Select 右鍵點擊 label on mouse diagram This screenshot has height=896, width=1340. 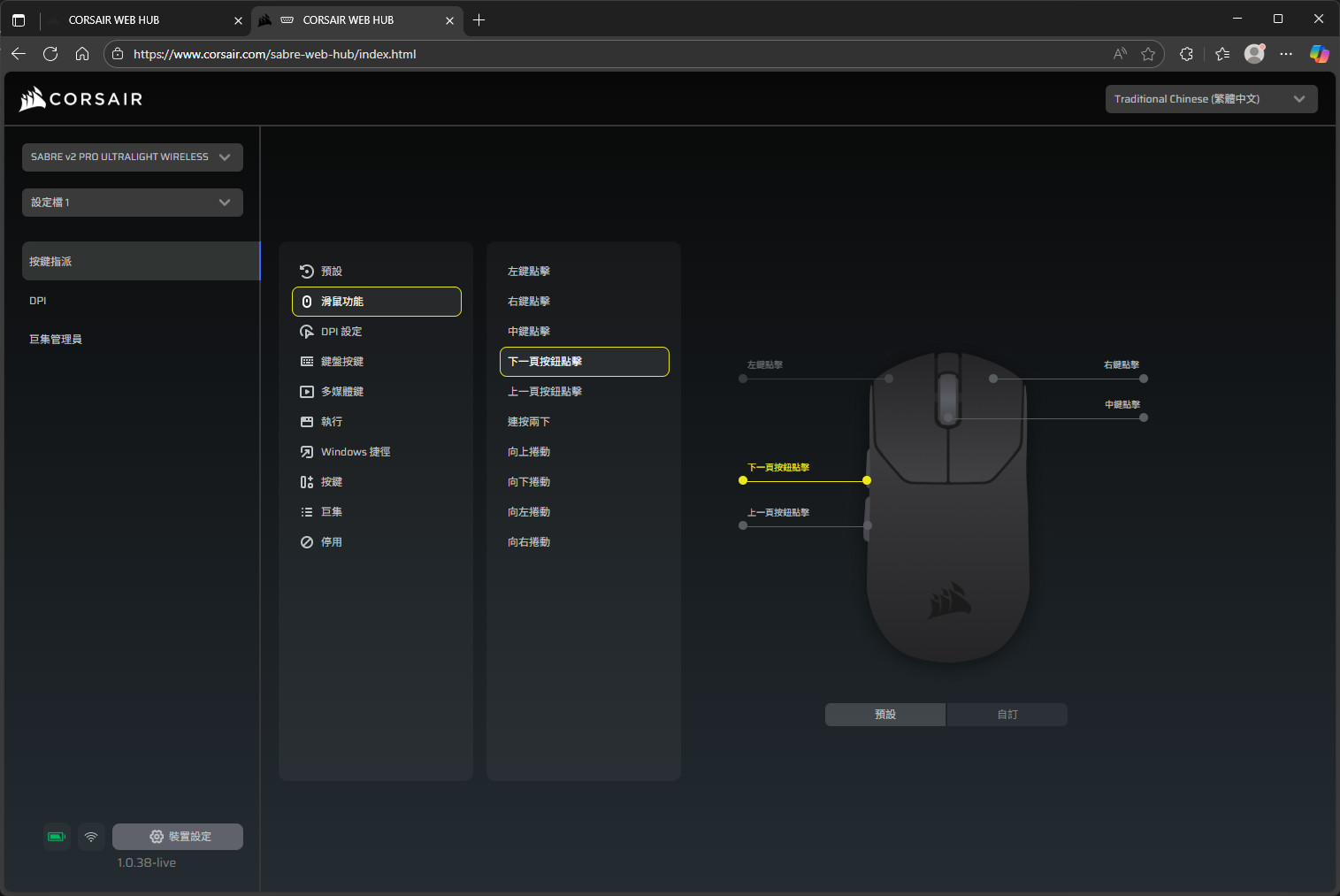1122,364
